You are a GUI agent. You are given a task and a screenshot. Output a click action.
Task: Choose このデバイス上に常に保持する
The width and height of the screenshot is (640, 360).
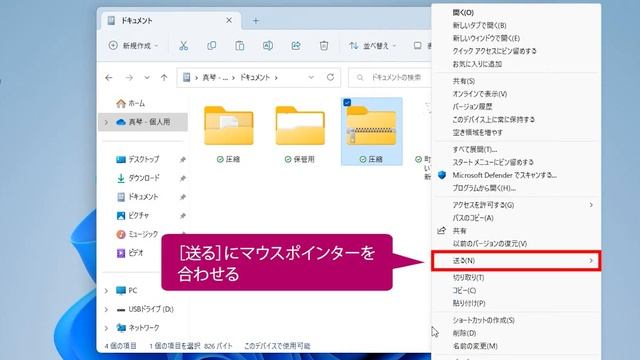493,120
